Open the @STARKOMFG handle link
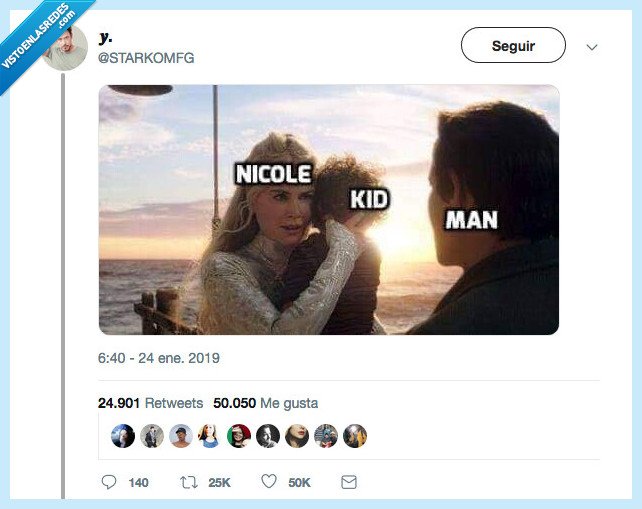The image size is (642, 509). click(x=146, y=58)
